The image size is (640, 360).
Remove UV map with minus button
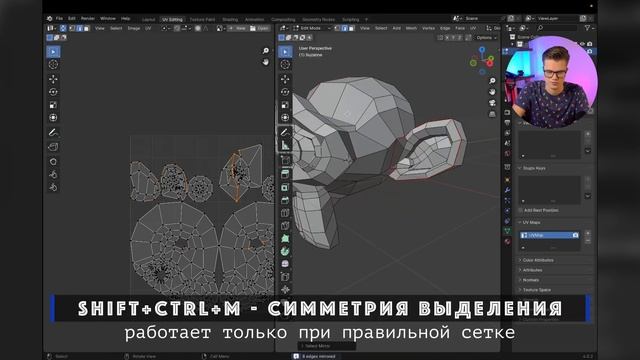tap(588, 241)
